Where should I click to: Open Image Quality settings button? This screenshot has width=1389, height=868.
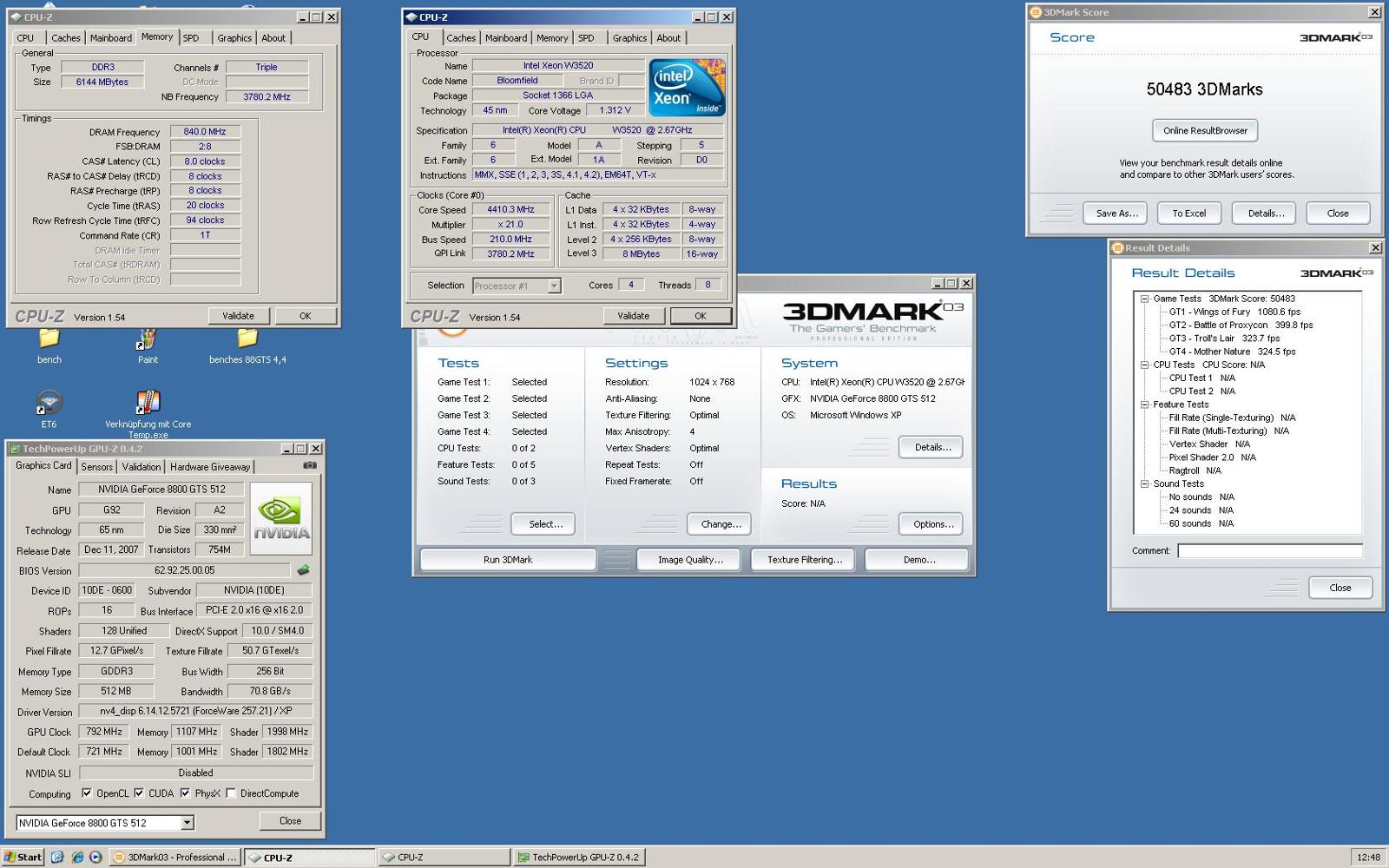coord(690,560)
